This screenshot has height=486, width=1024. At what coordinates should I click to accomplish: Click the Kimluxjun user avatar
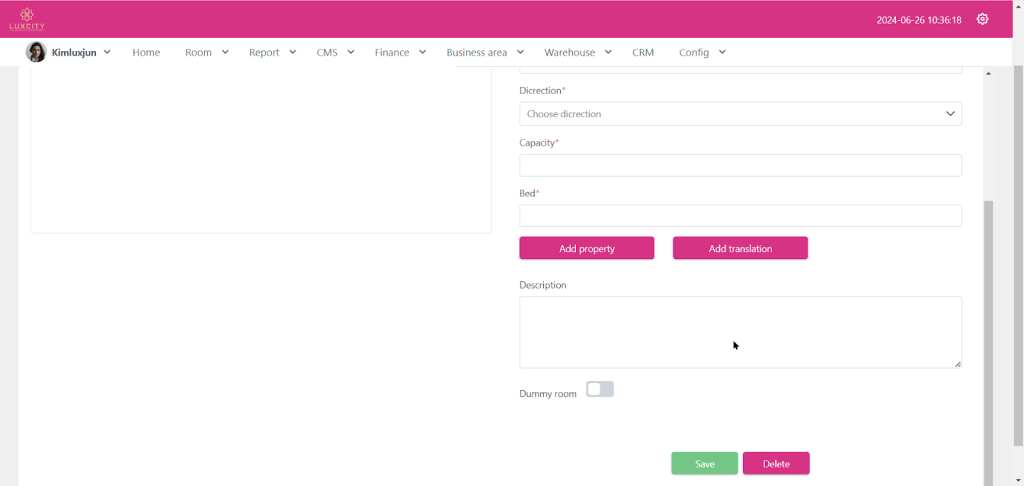point(36,52)
